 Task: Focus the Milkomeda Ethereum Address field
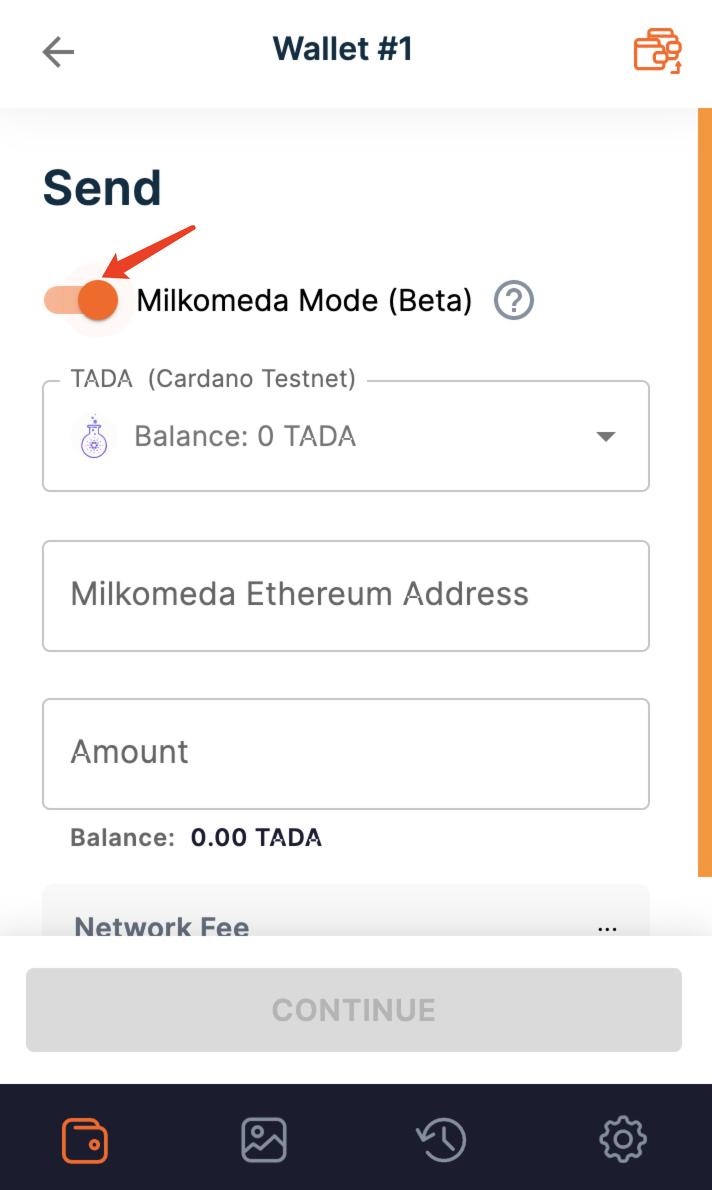[345, 595]
